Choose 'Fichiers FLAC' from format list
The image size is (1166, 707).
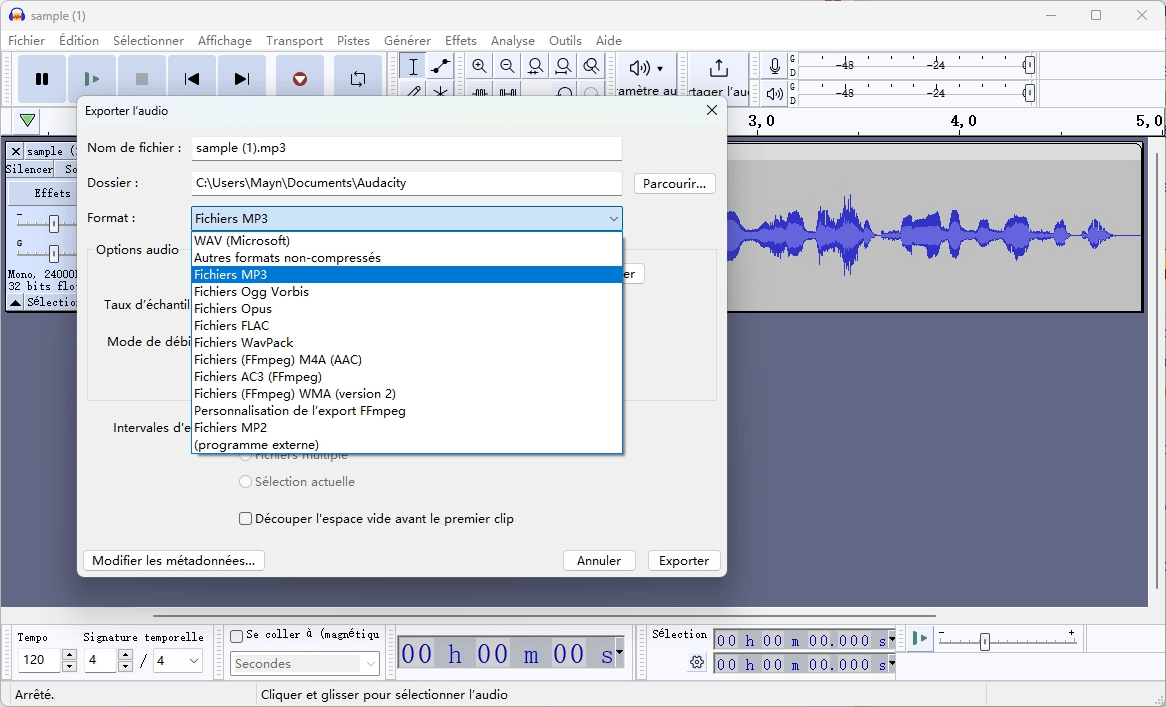(231, 326)
